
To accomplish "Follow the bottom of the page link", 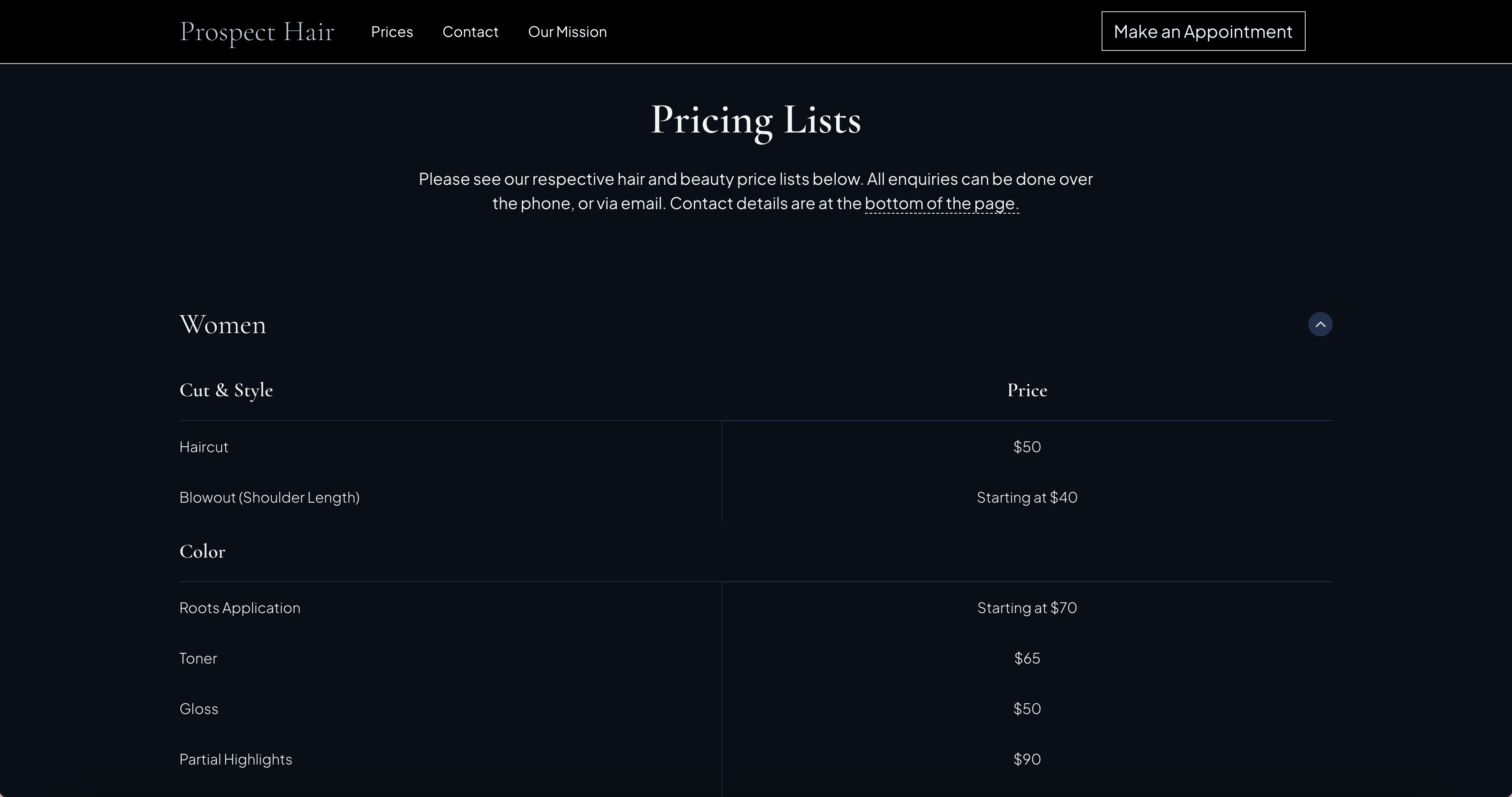I will (941, 203).
